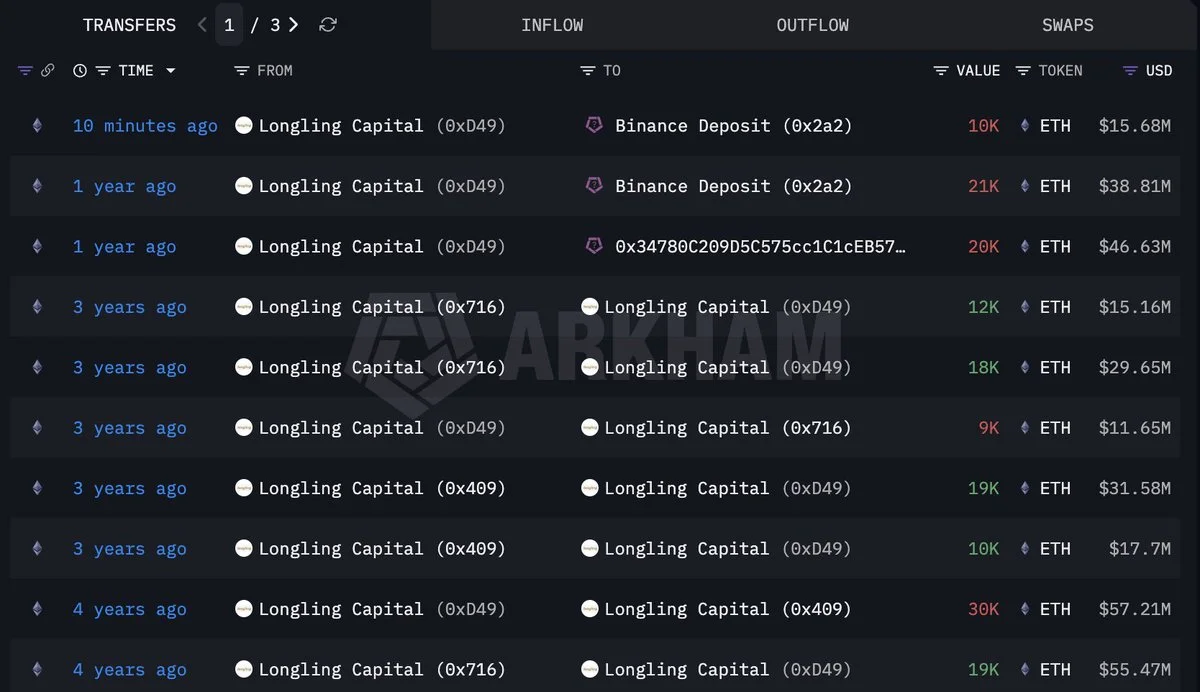Go to next transfers page arrow
1200x692 pixels.
click(x=293, y=25)
